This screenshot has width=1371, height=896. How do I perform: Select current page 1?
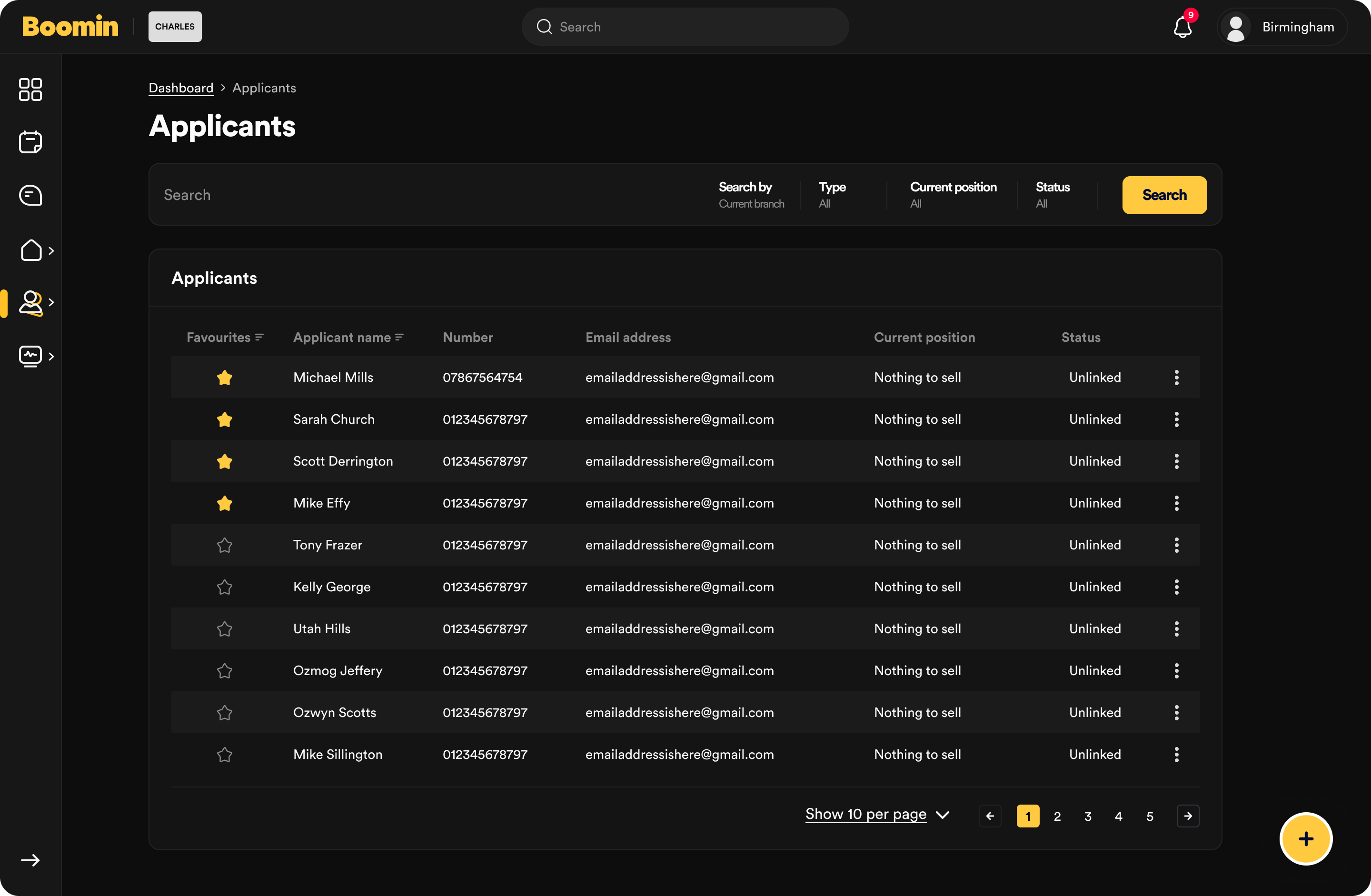click(1028, 816)
